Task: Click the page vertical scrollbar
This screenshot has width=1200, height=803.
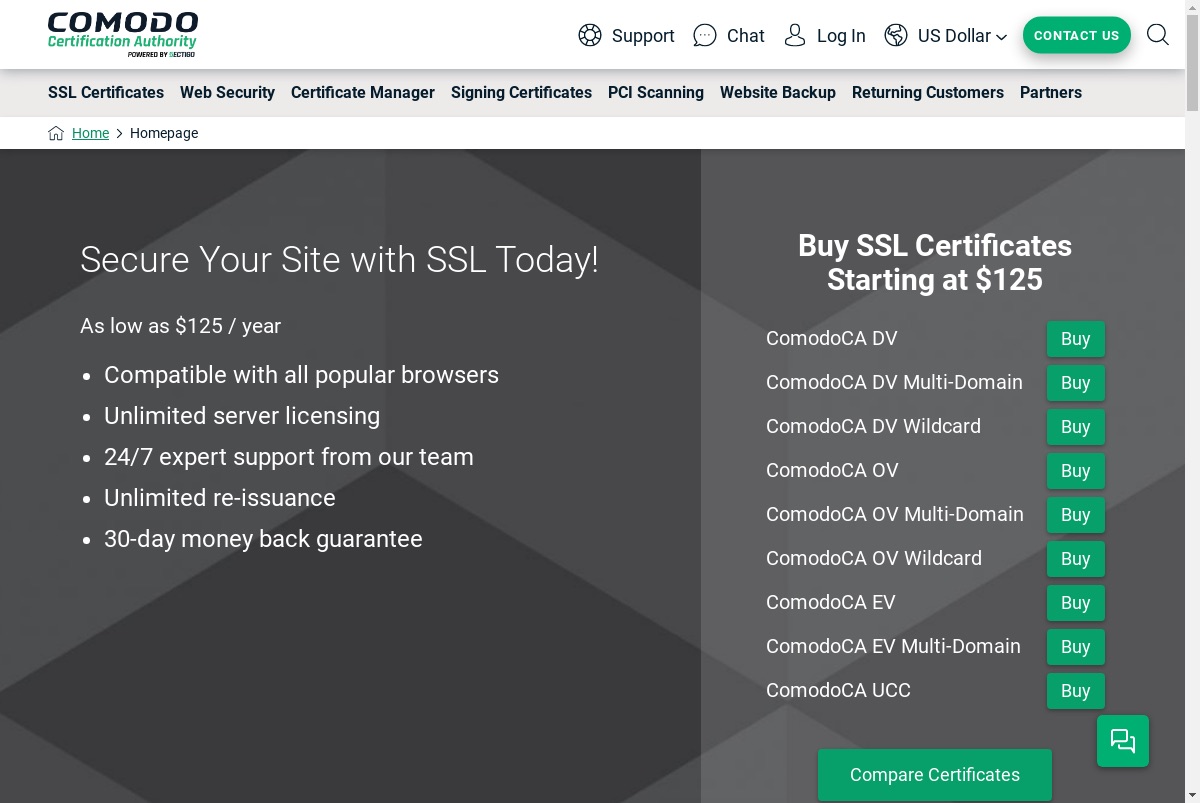Action: (1192, 401)
